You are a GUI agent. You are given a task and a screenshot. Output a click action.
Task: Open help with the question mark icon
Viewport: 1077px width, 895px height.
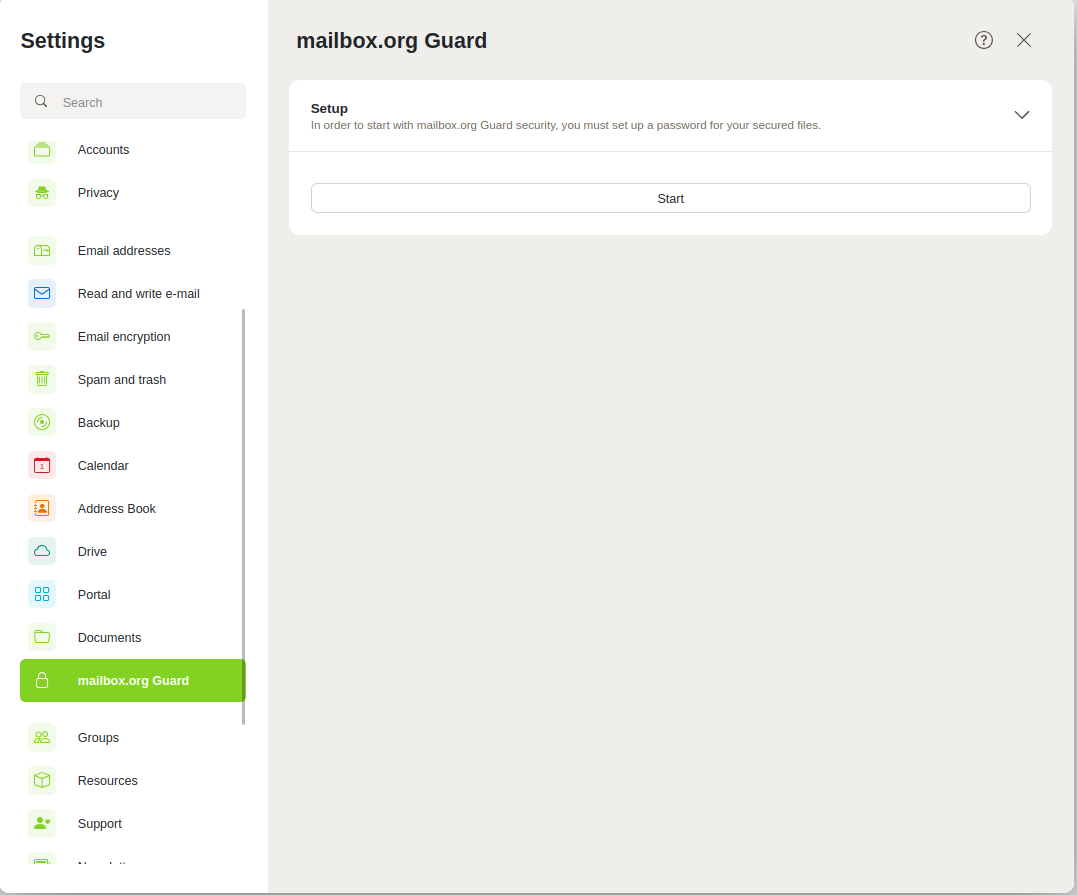pyautogui.click(x=984, y=41)
